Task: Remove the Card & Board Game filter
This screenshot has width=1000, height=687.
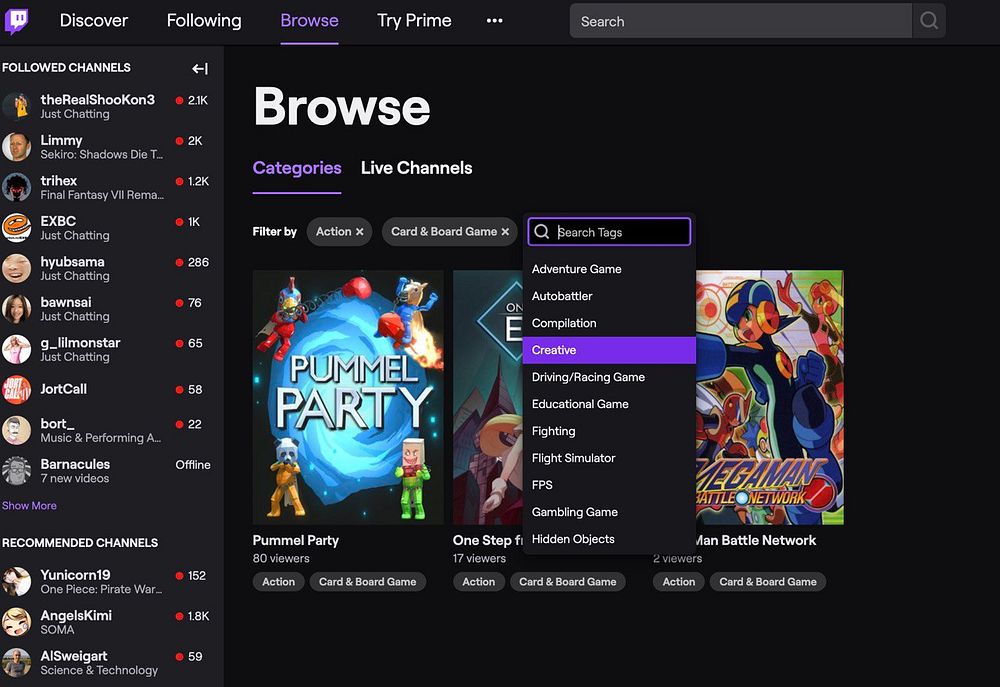Action: click(x=505, y=232)
